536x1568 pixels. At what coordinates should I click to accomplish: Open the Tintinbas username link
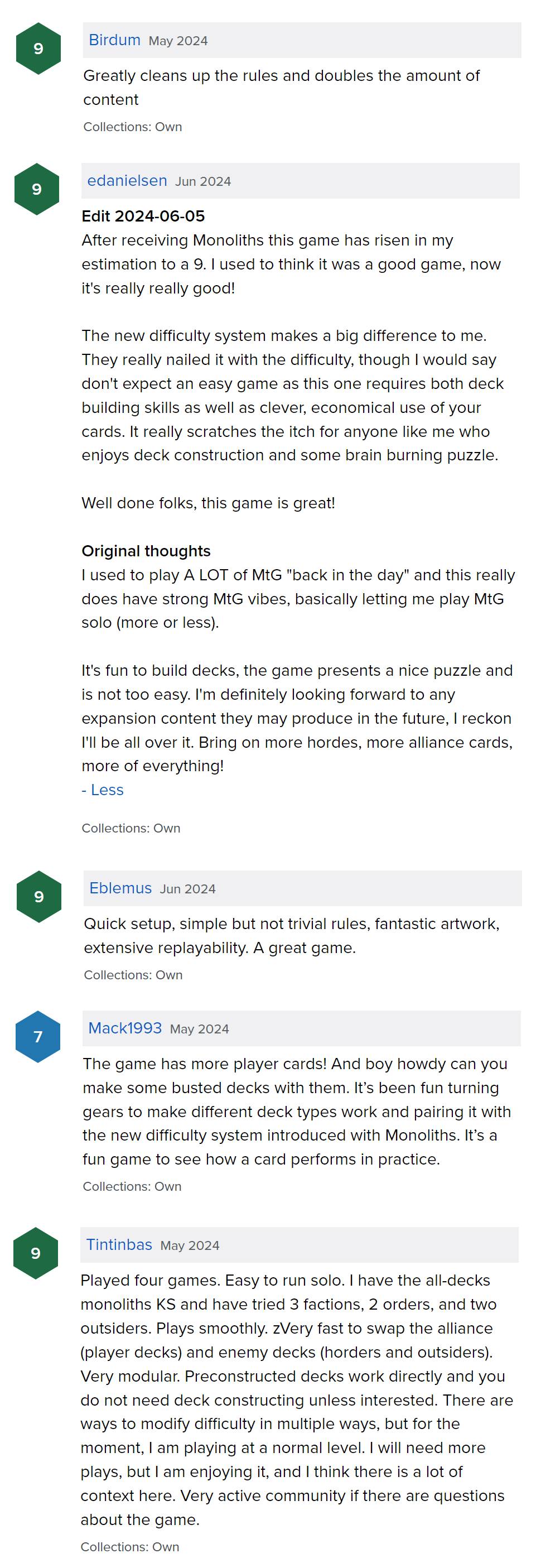tap(119, 1245)
